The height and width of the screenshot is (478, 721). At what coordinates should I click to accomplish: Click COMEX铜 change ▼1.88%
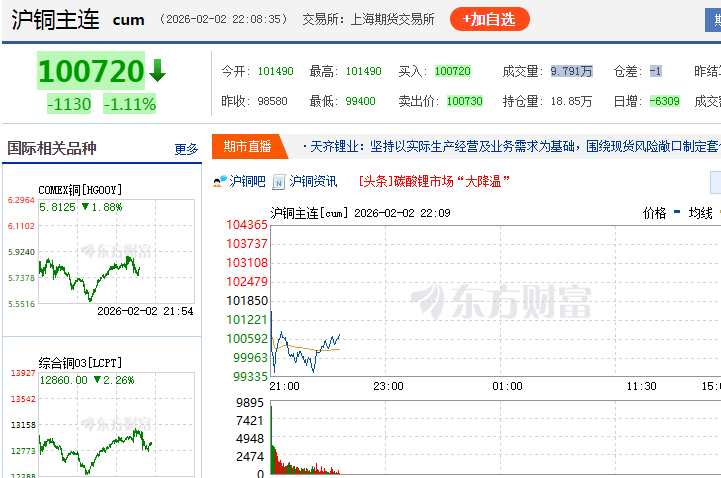click(102, 207)
